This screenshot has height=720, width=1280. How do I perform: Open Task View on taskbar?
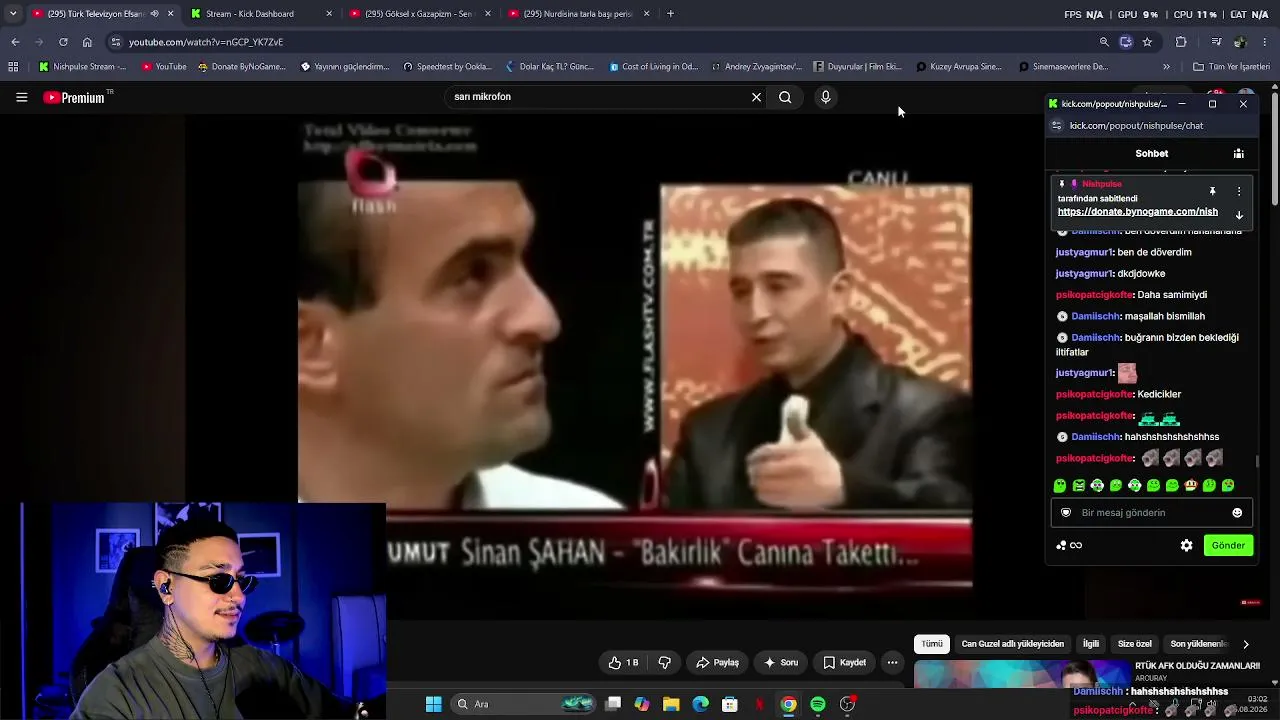613,704
